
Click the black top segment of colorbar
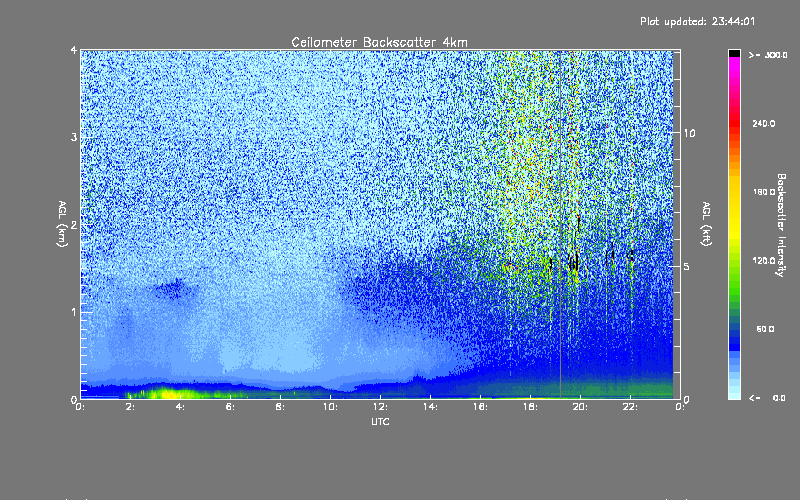point(734,53)
